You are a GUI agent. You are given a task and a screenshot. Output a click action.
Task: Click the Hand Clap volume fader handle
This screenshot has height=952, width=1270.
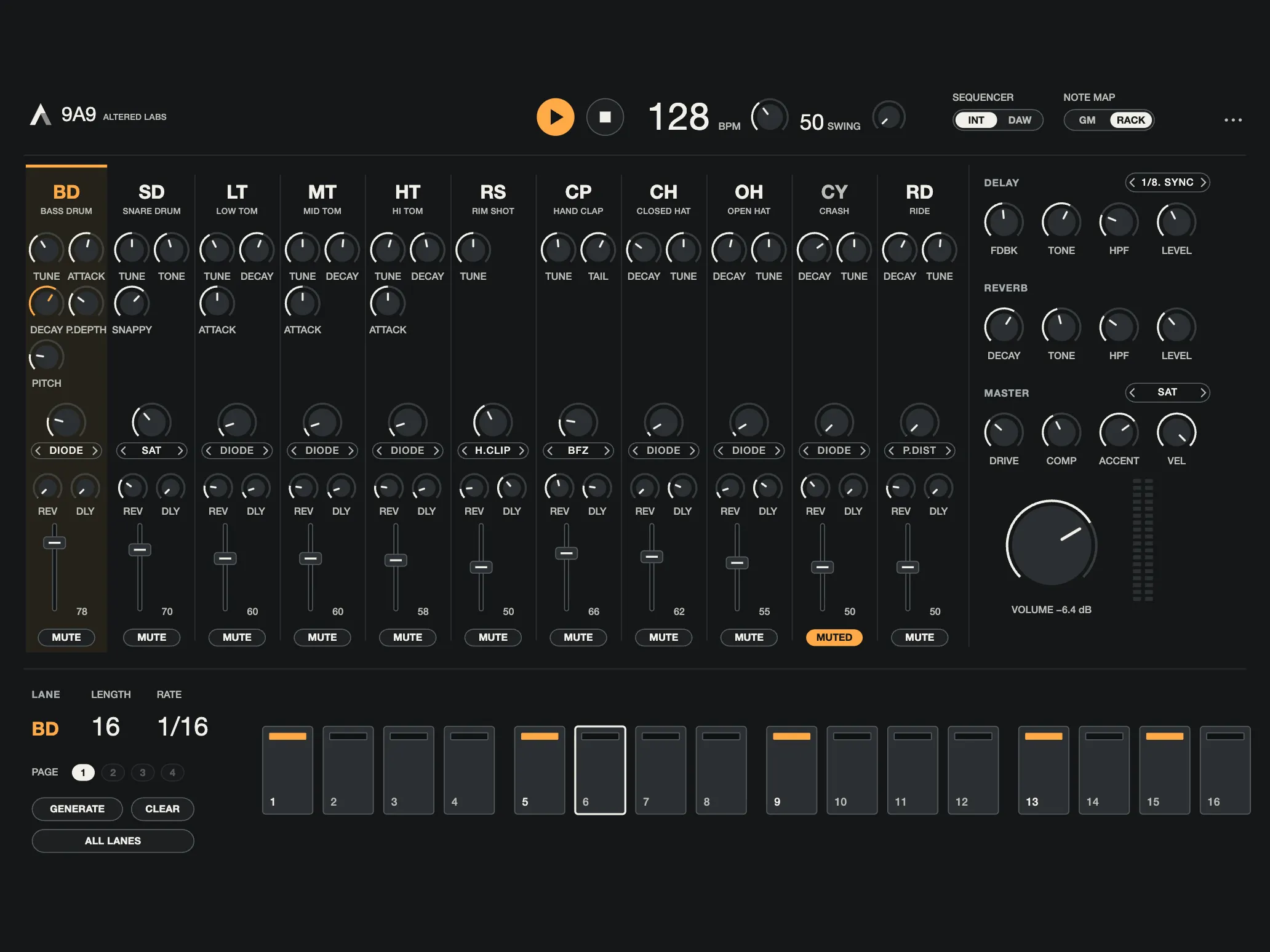[x=566, y=553]
